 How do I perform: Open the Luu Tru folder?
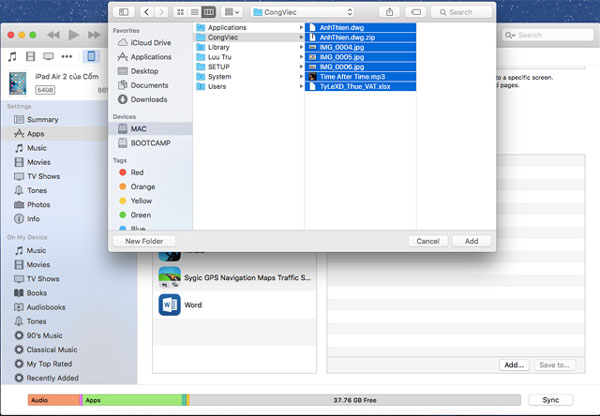249,57
